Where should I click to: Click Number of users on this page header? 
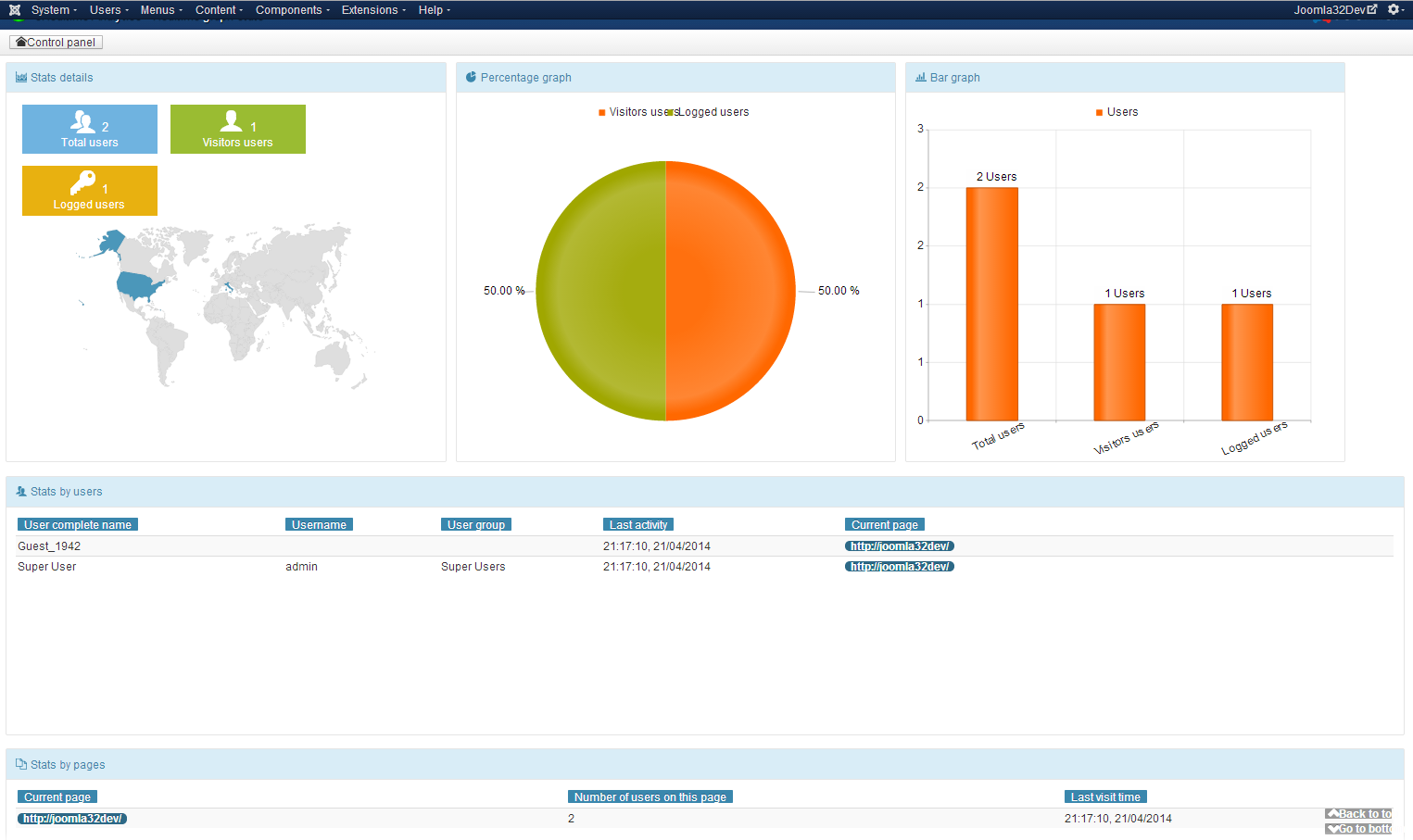[650, 797]
